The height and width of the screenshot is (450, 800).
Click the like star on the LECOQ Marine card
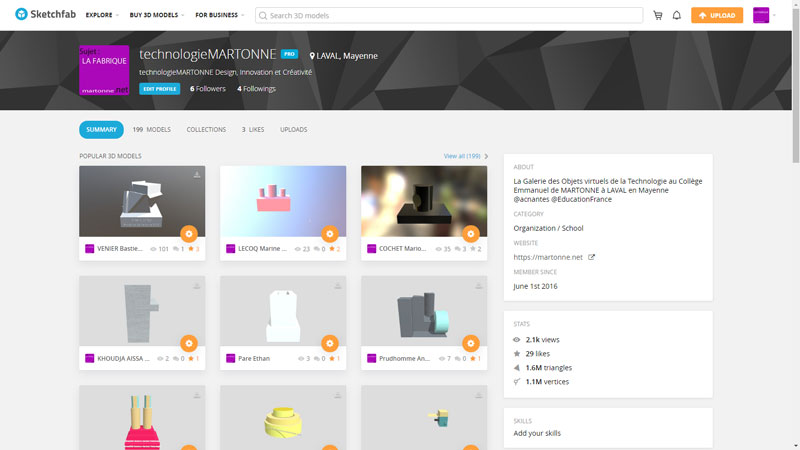pos(332,249)
